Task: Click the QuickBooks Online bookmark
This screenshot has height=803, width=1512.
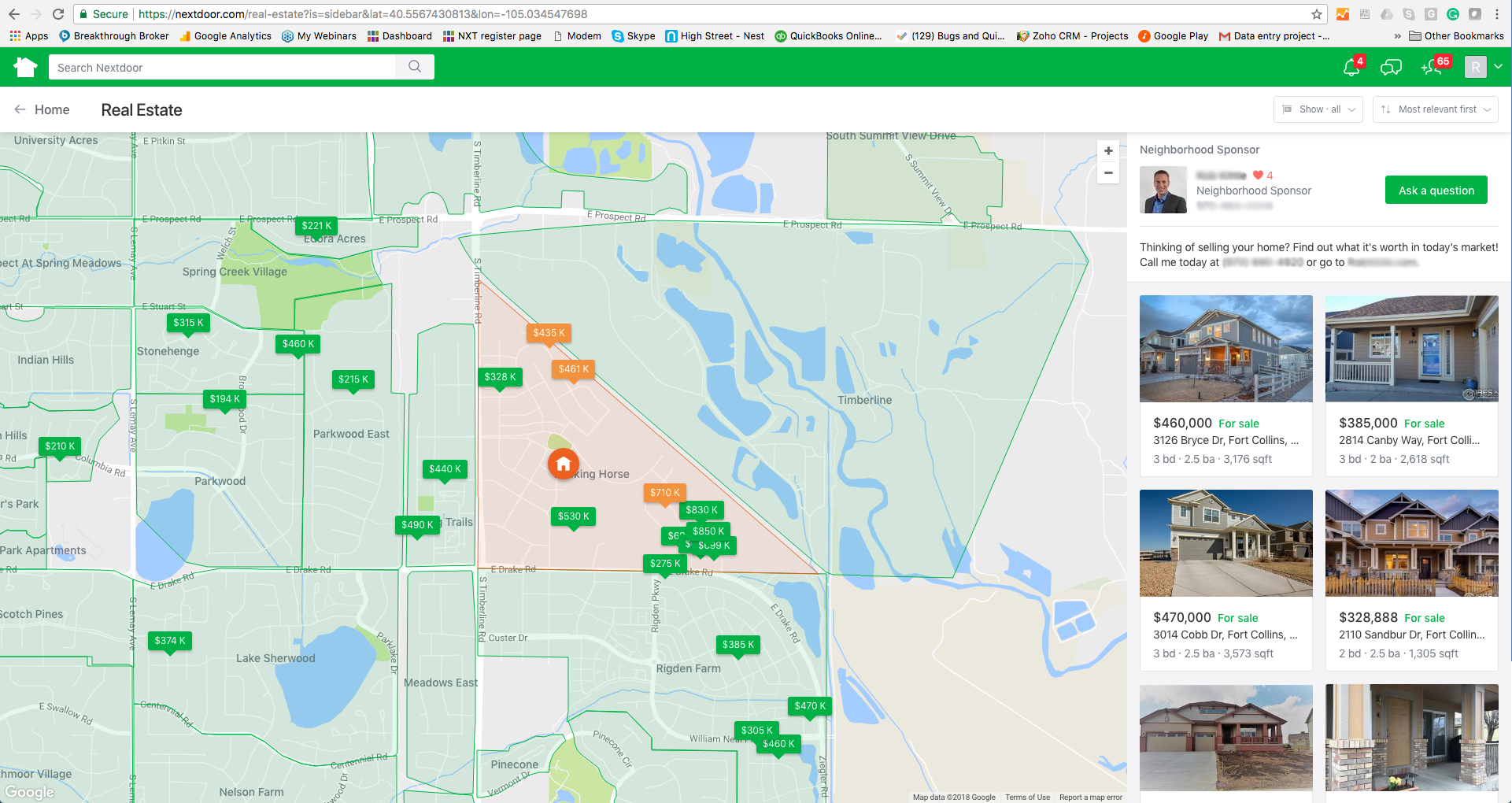Action: [x=828, y=36]
